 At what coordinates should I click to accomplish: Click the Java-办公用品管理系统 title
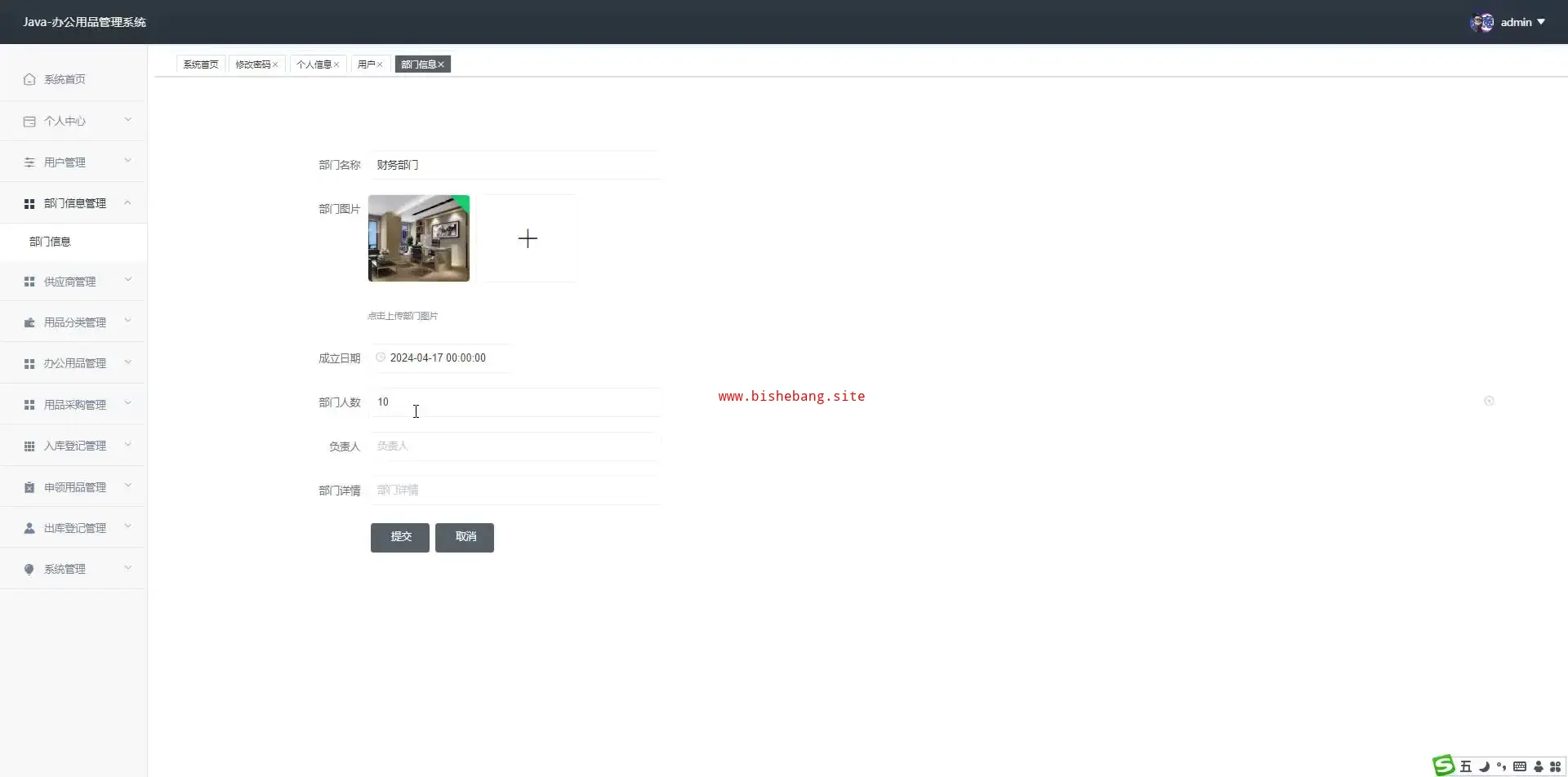click(85, 22)
